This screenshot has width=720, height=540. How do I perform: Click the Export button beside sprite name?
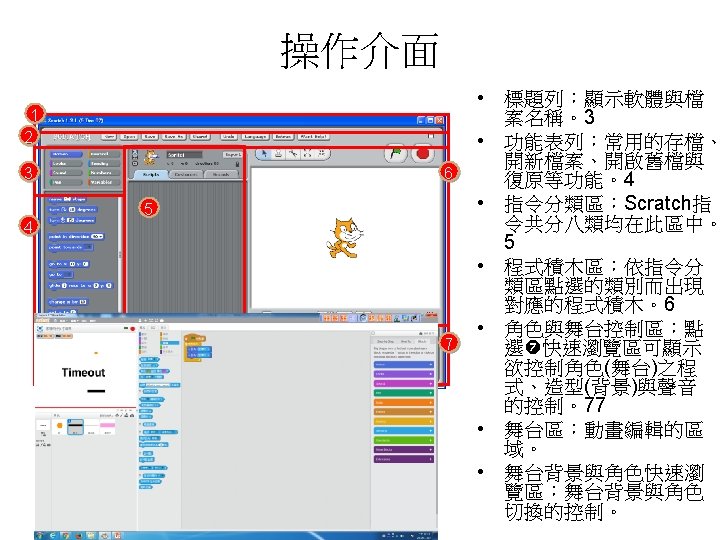(x=233, y=155)
